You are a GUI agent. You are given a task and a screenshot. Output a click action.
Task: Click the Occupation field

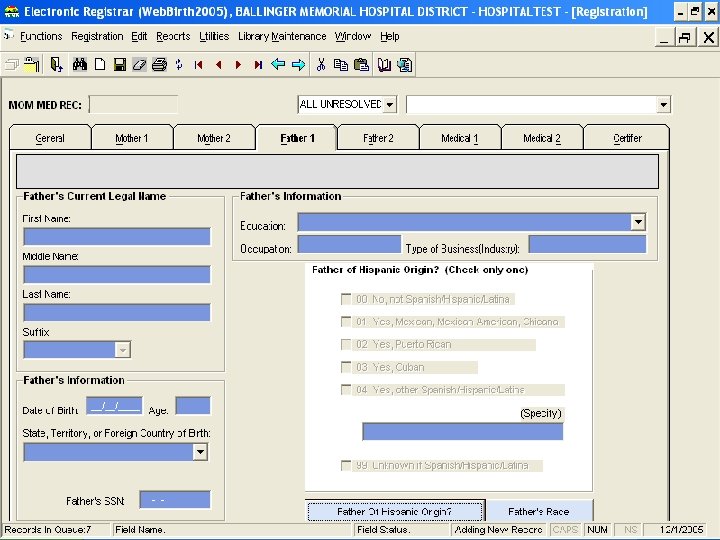tap(349, 245)
